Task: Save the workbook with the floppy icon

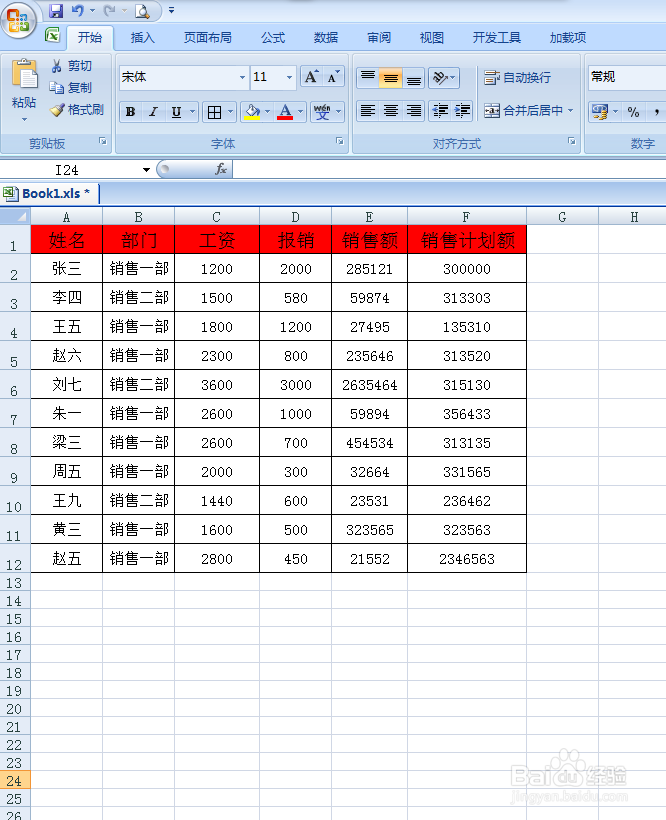Action: point(55,10)
